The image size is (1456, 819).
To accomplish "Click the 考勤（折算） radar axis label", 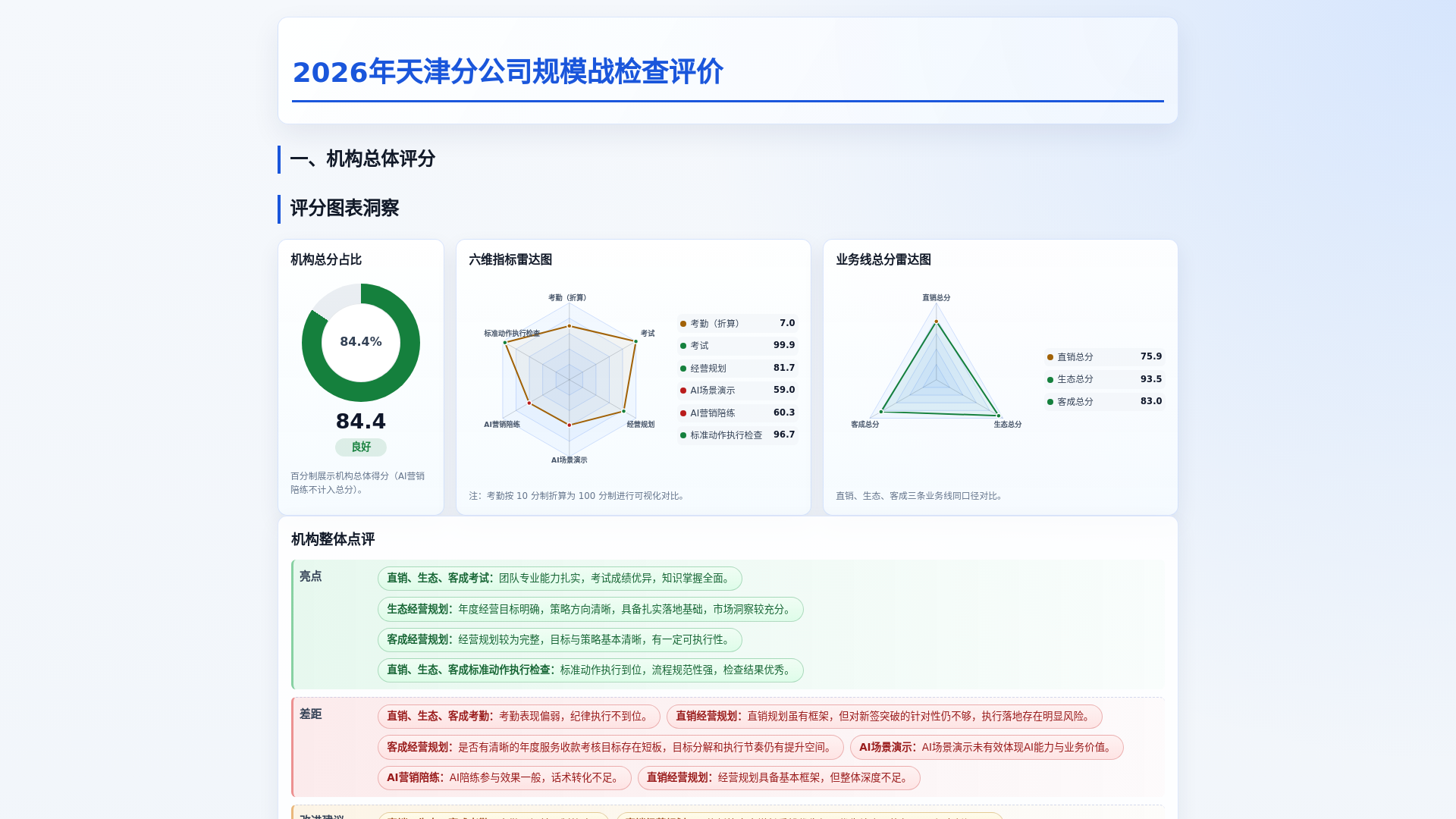I will tap(567, 298).
